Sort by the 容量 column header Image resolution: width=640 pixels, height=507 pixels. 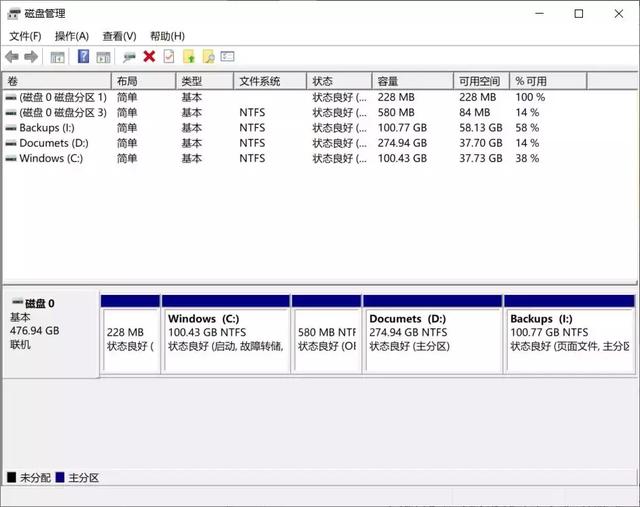coord(413,81)
